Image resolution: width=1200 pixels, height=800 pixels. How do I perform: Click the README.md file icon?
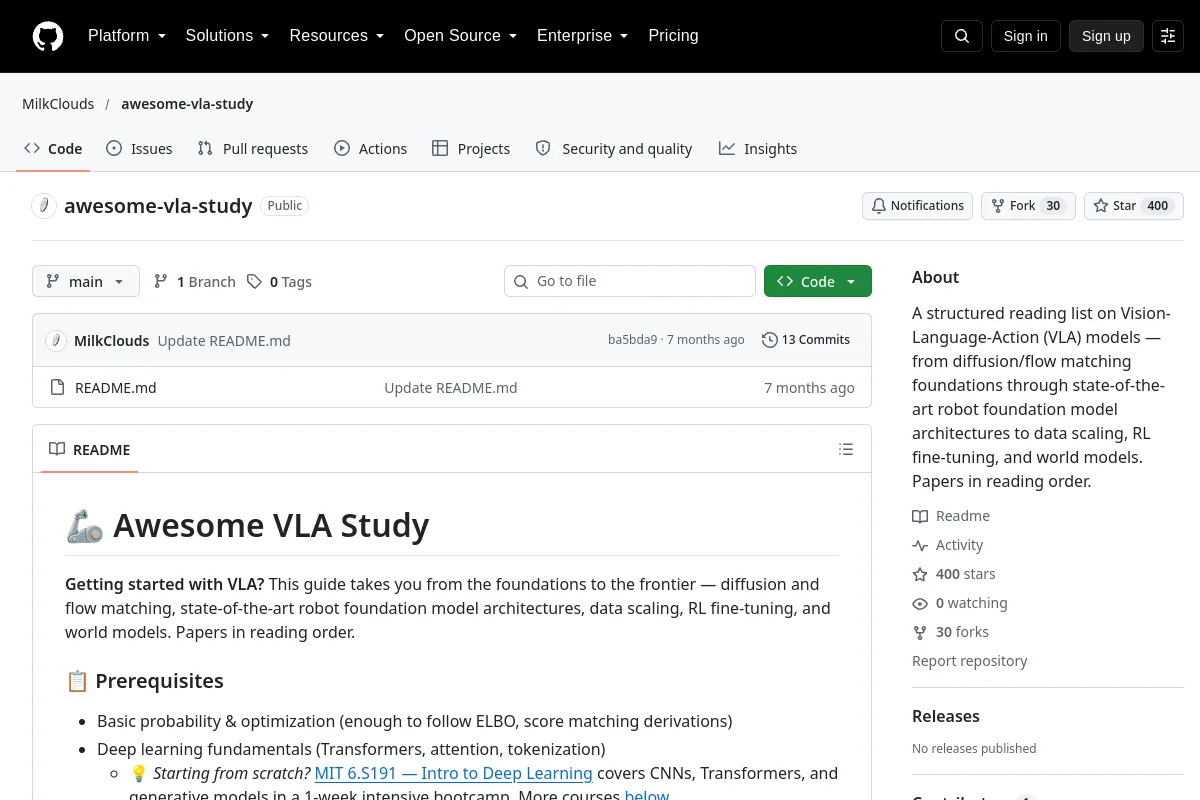pos(57,388)
